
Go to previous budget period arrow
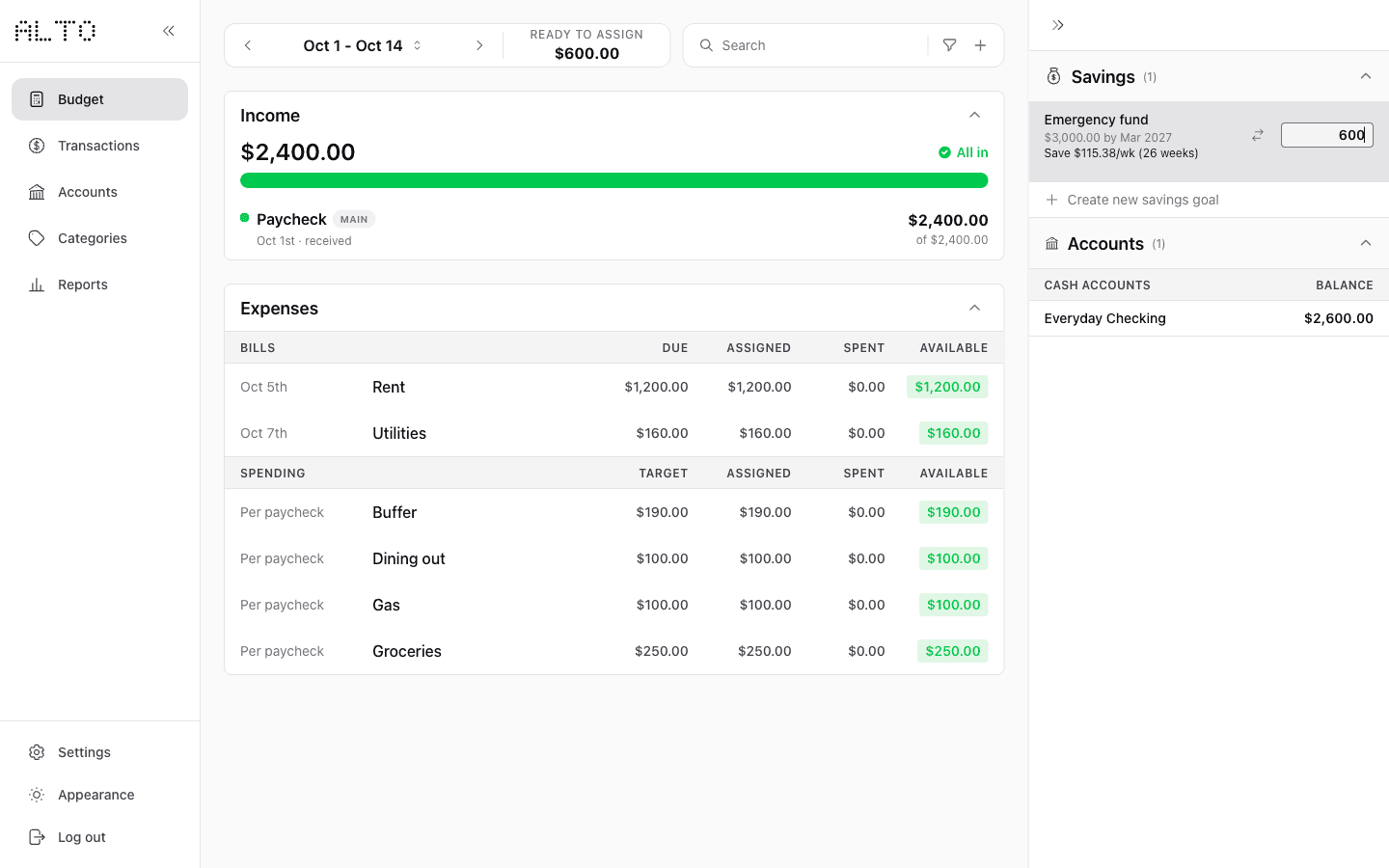click(x=248, y=45)
